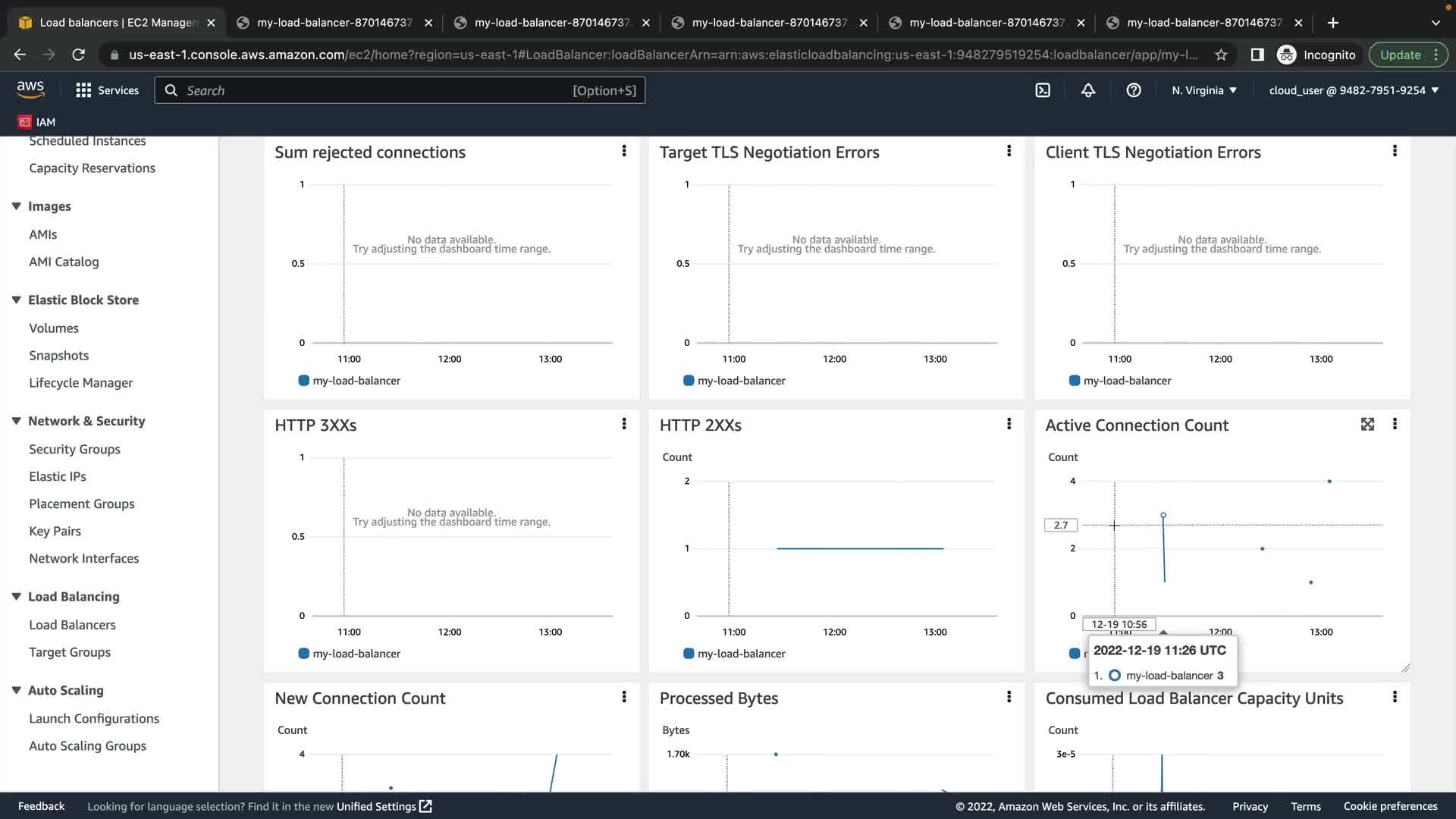This screenshot has height=819, width=1456.
Task: Click the AWS logo home icon
Action: point(30,89)
